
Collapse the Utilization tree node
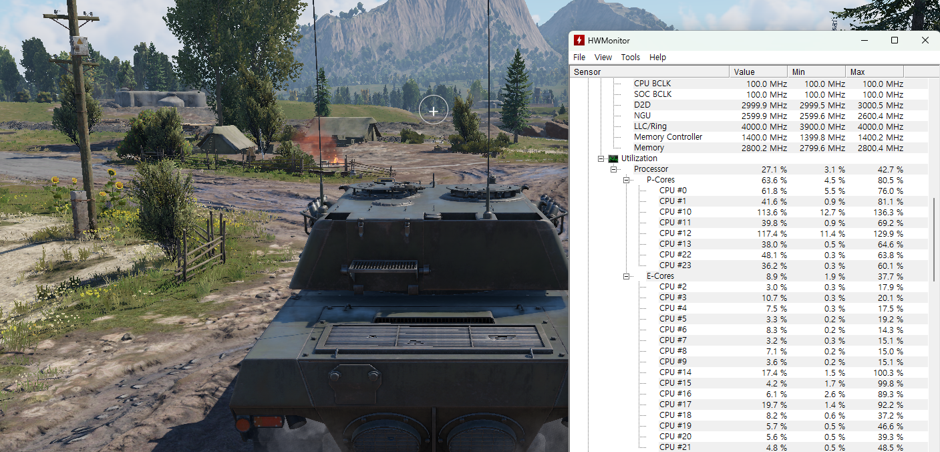[x=601, y=158]
